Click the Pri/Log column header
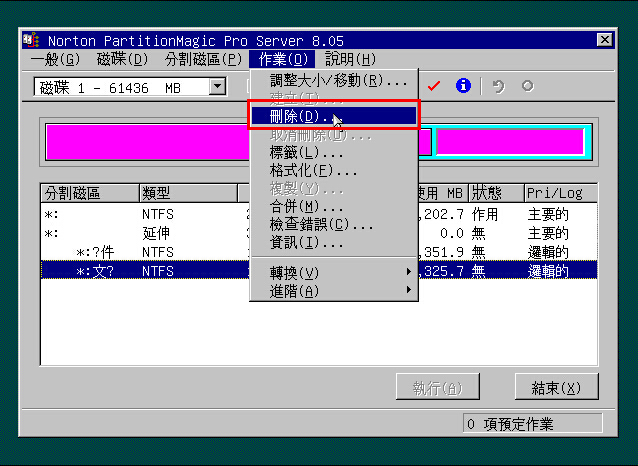Image resolution: width=638 pixels, height=466 pixels. point(561,193)
